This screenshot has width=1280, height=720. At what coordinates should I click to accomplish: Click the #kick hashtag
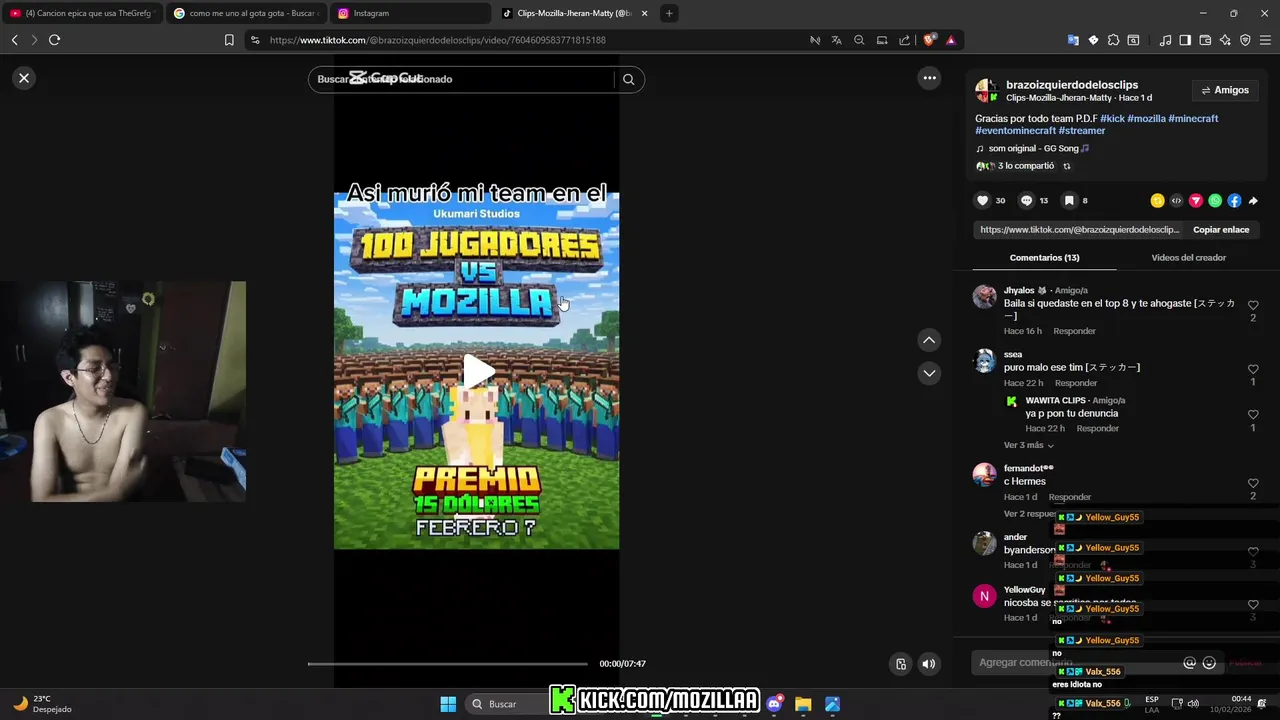tap(1112, 118)
